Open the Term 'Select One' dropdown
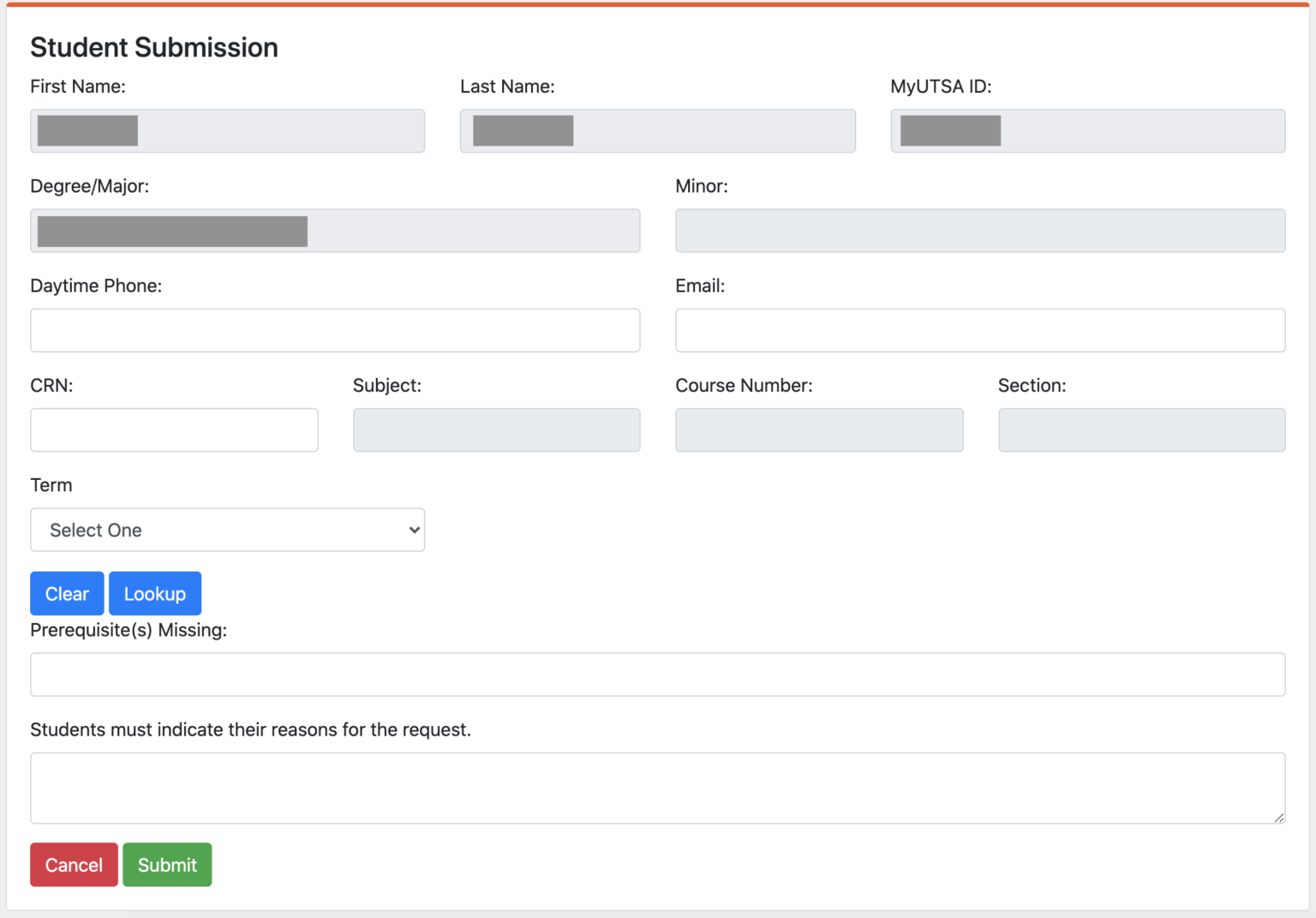This screenshot has width=1316, height=918. click(x=227, y=530)
